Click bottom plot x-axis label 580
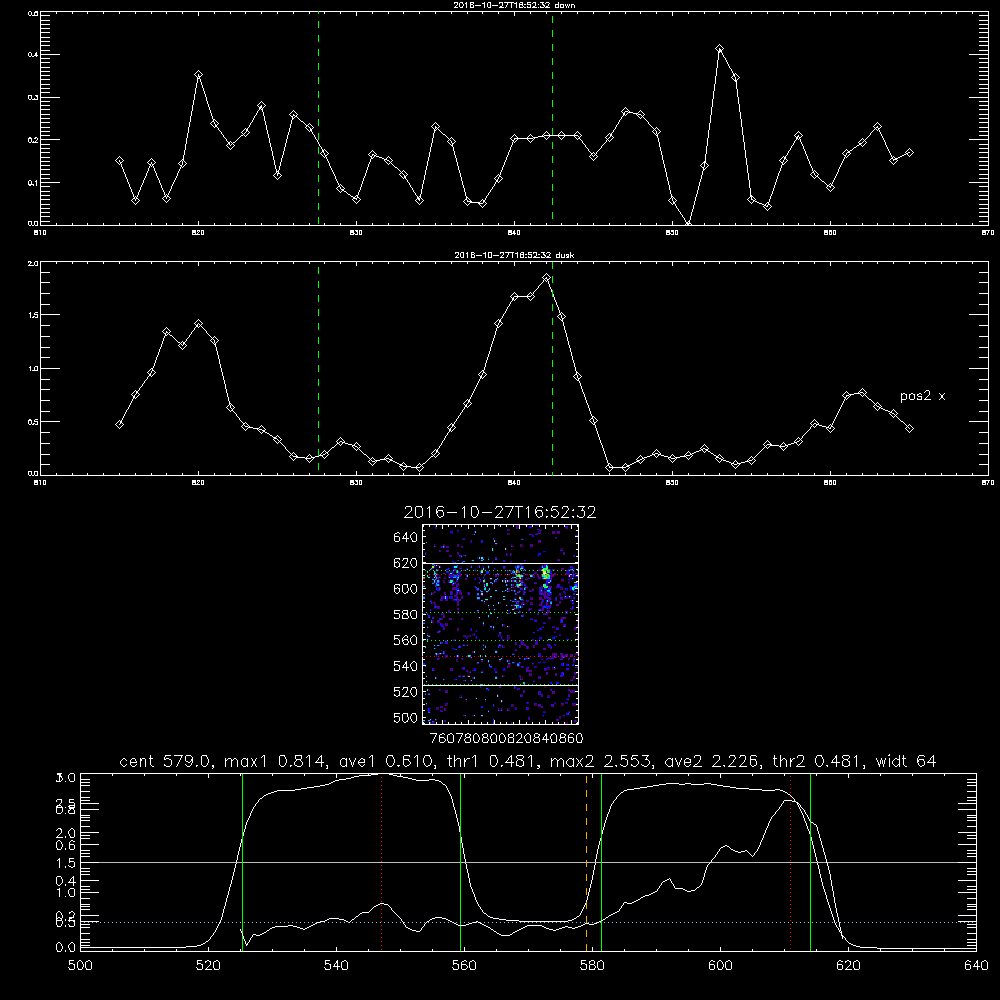 point(592,966)
